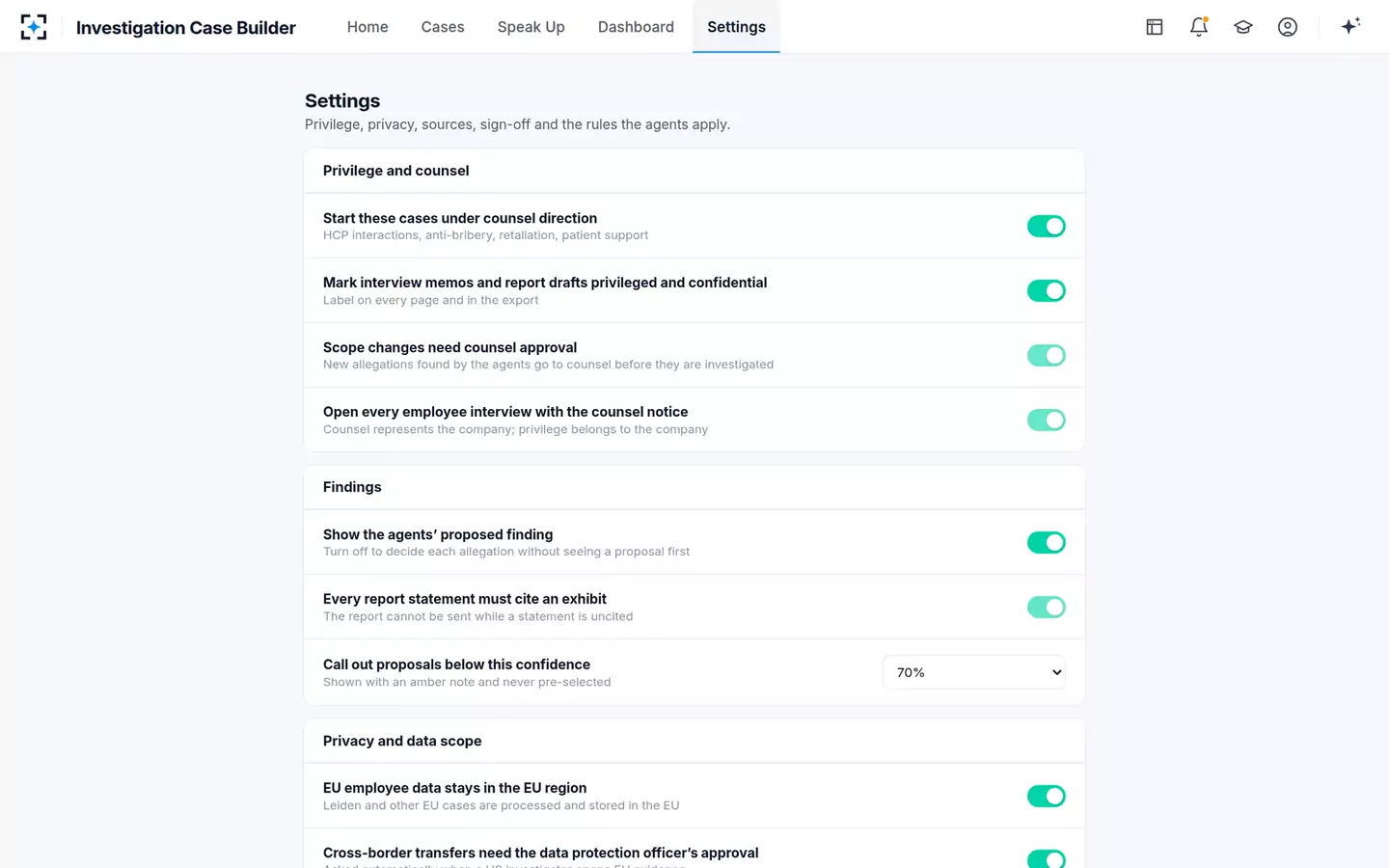Click 'Shown with an amber note and never pre-selected'
Viewport: 1389px width, 868px height.
coord(467,682)
